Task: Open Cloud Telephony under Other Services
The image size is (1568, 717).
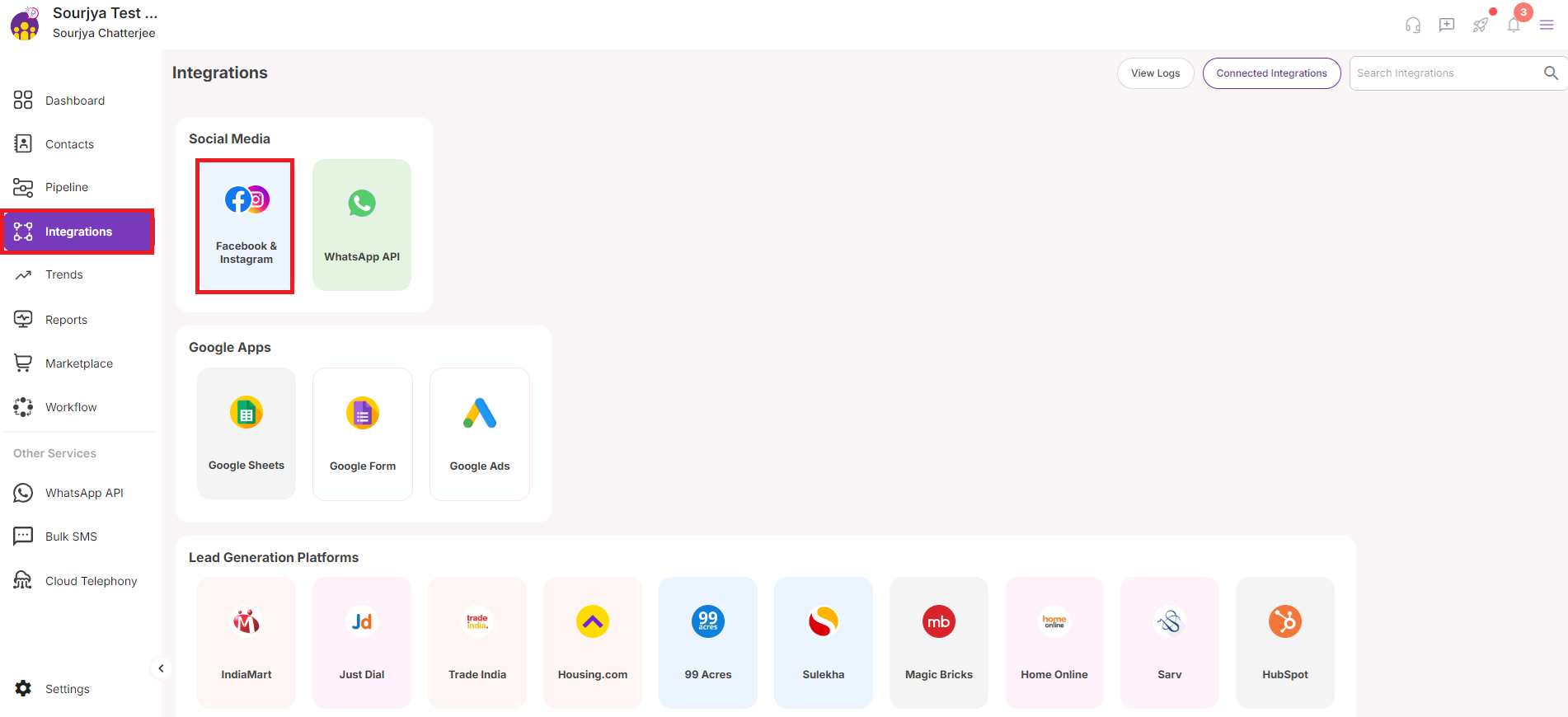Action: coord(91,581)
